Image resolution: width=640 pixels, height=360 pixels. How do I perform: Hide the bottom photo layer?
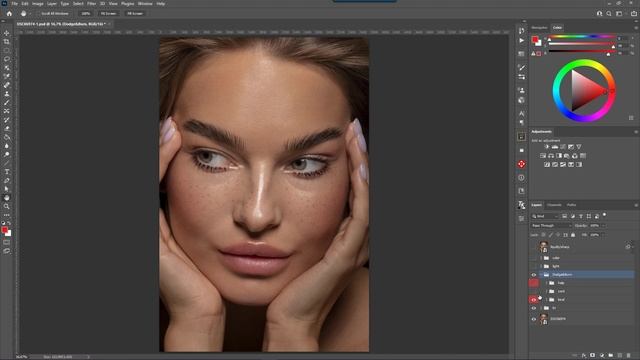pos(533,319)
